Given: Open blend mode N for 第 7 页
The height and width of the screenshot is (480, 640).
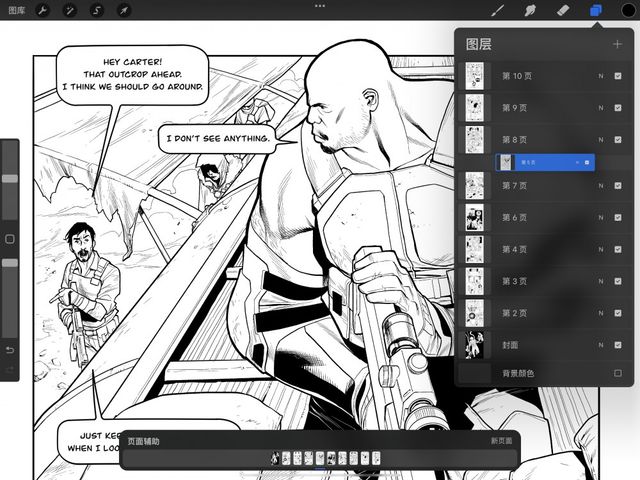Looking at the screenshot, I should pos(601,186).
